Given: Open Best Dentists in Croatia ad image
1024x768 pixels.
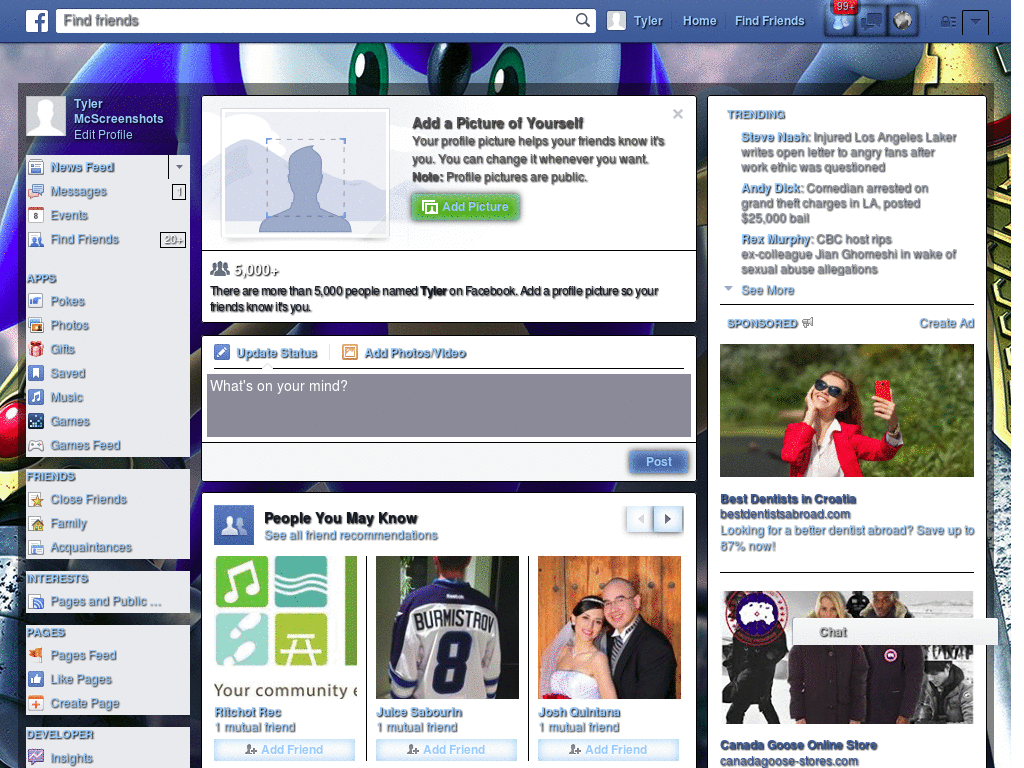Looking at the screenshot, I should pos(846,411).
